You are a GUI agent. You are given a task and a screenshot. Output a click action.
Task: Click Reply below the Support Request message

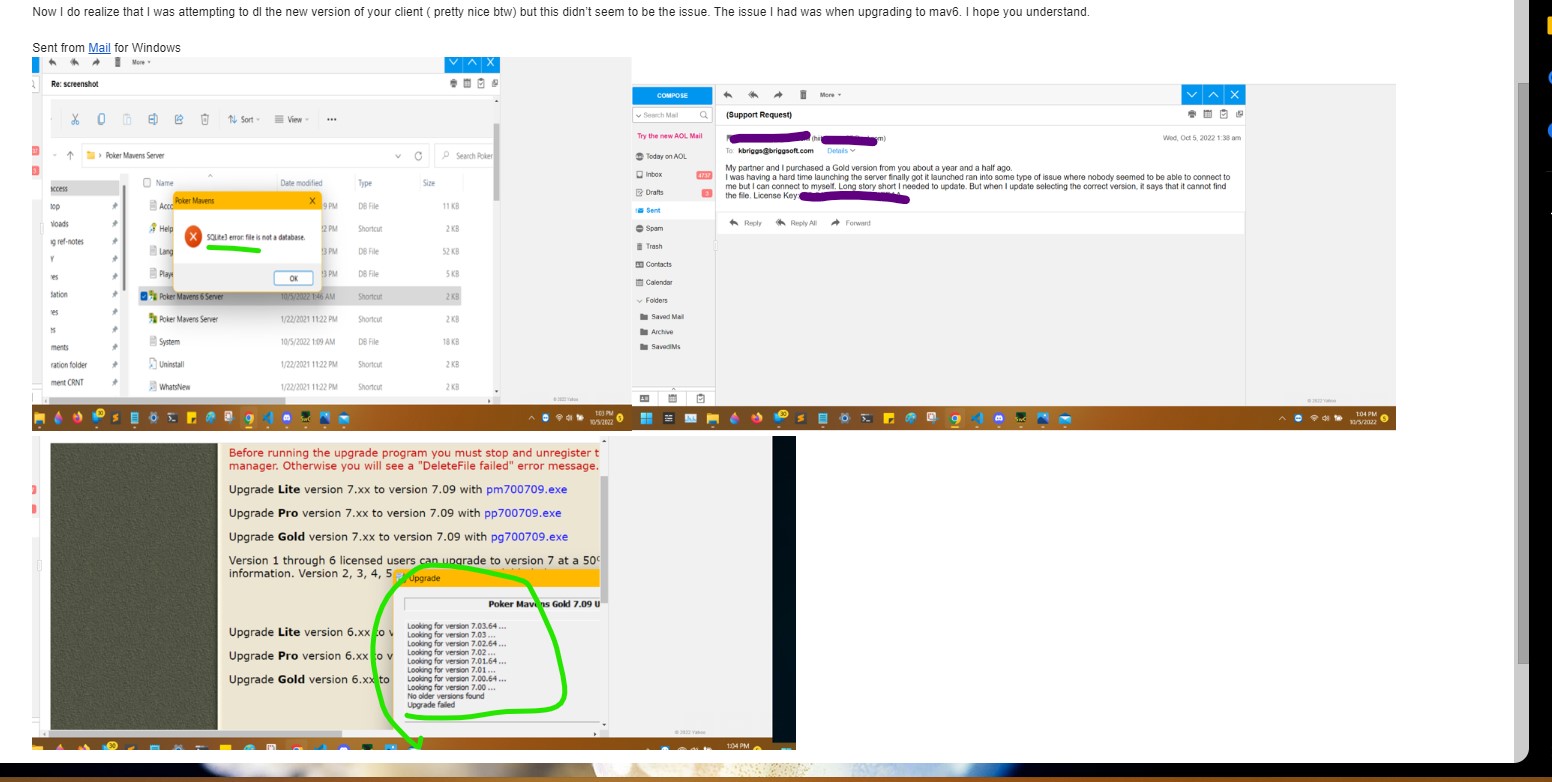click(x=746, y=223)
